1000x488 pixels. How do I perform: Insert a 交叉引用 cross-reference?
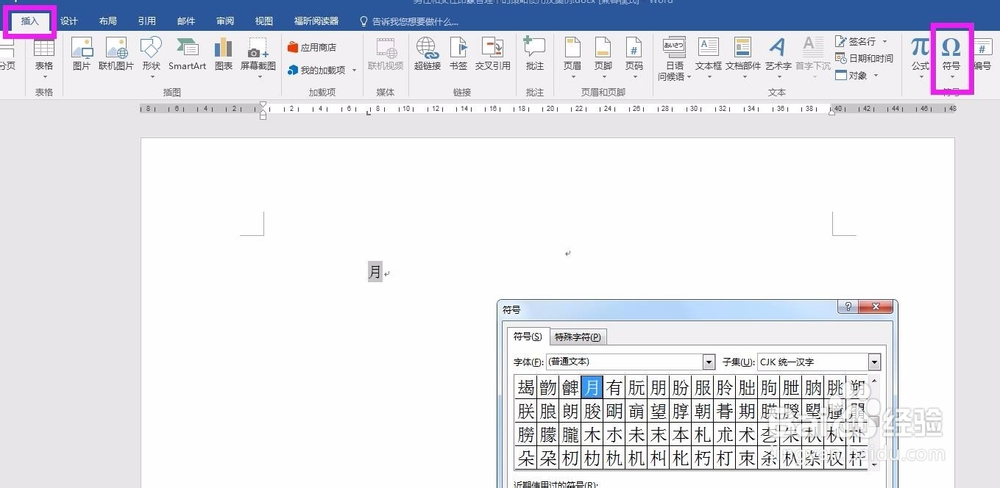492,55
